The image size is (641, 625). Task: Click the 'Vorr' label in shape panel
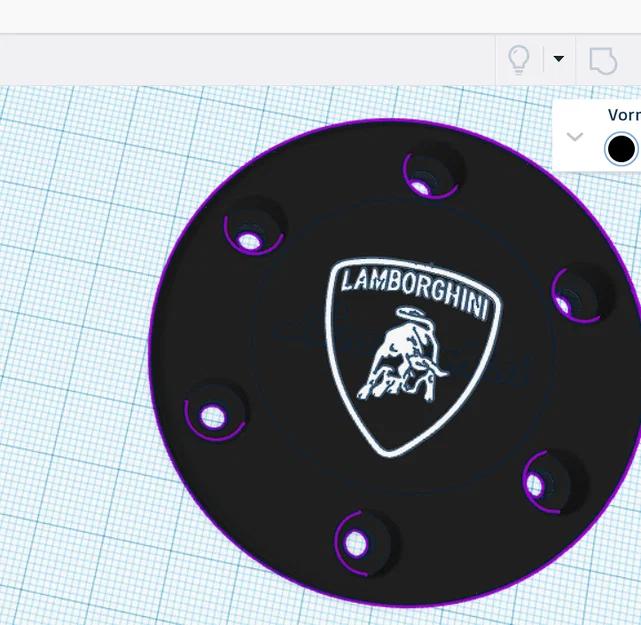click(624, 115)
